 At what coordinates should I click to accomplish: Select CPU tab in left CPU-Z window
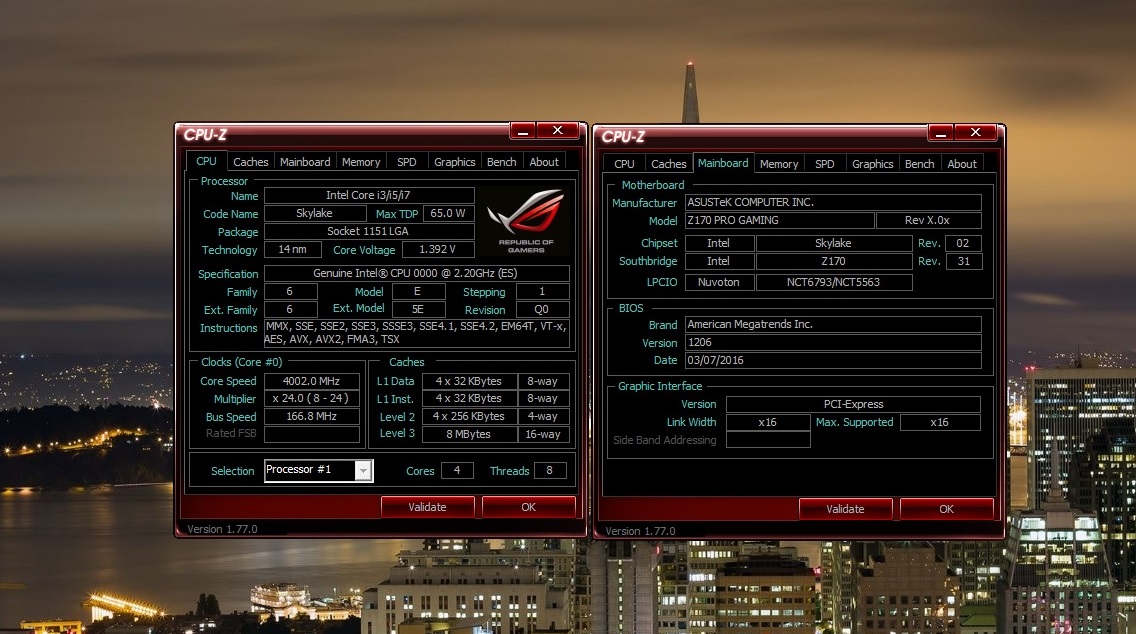[206, 161]
